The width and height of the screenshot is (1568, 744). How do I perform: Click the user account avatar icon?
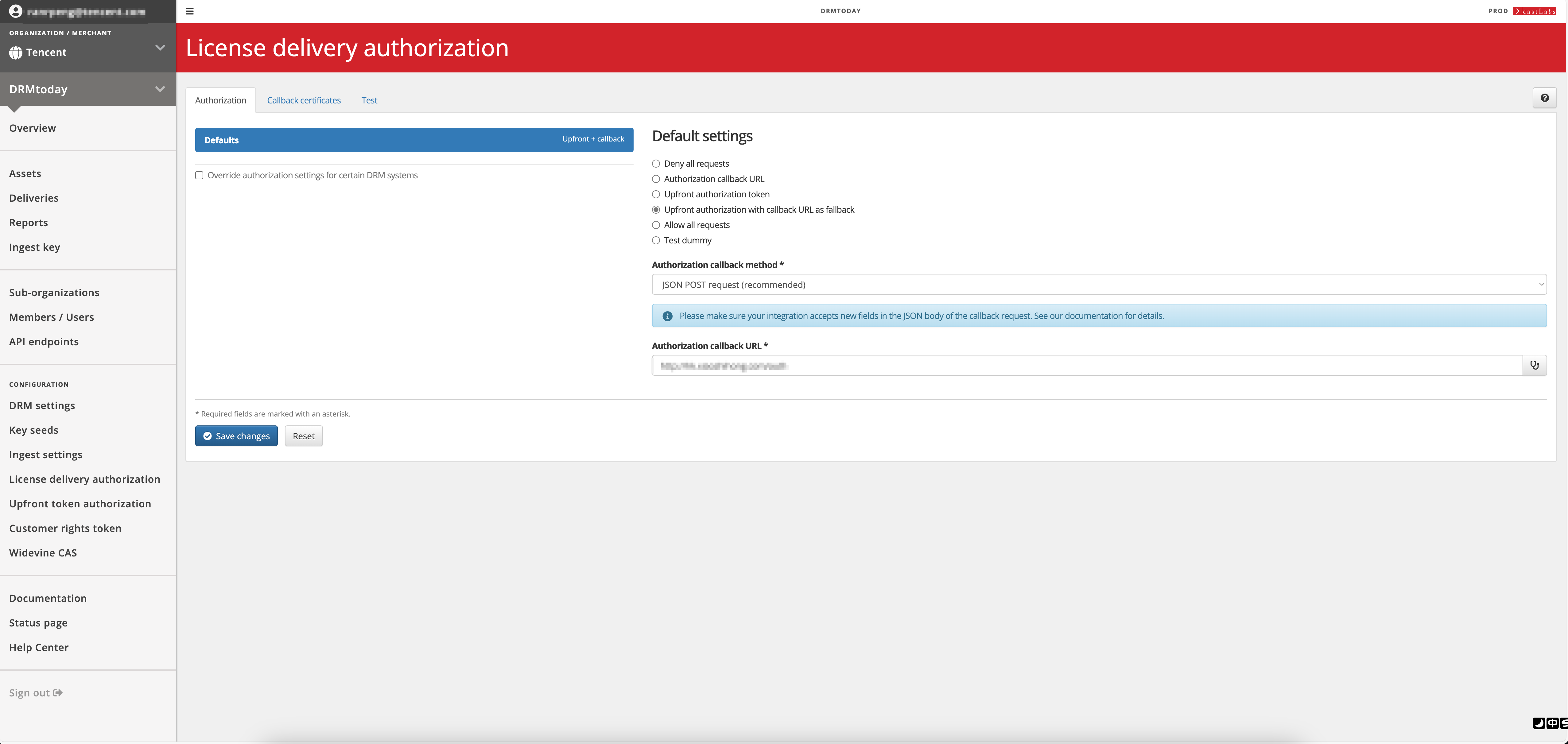[x=16, y=11]
